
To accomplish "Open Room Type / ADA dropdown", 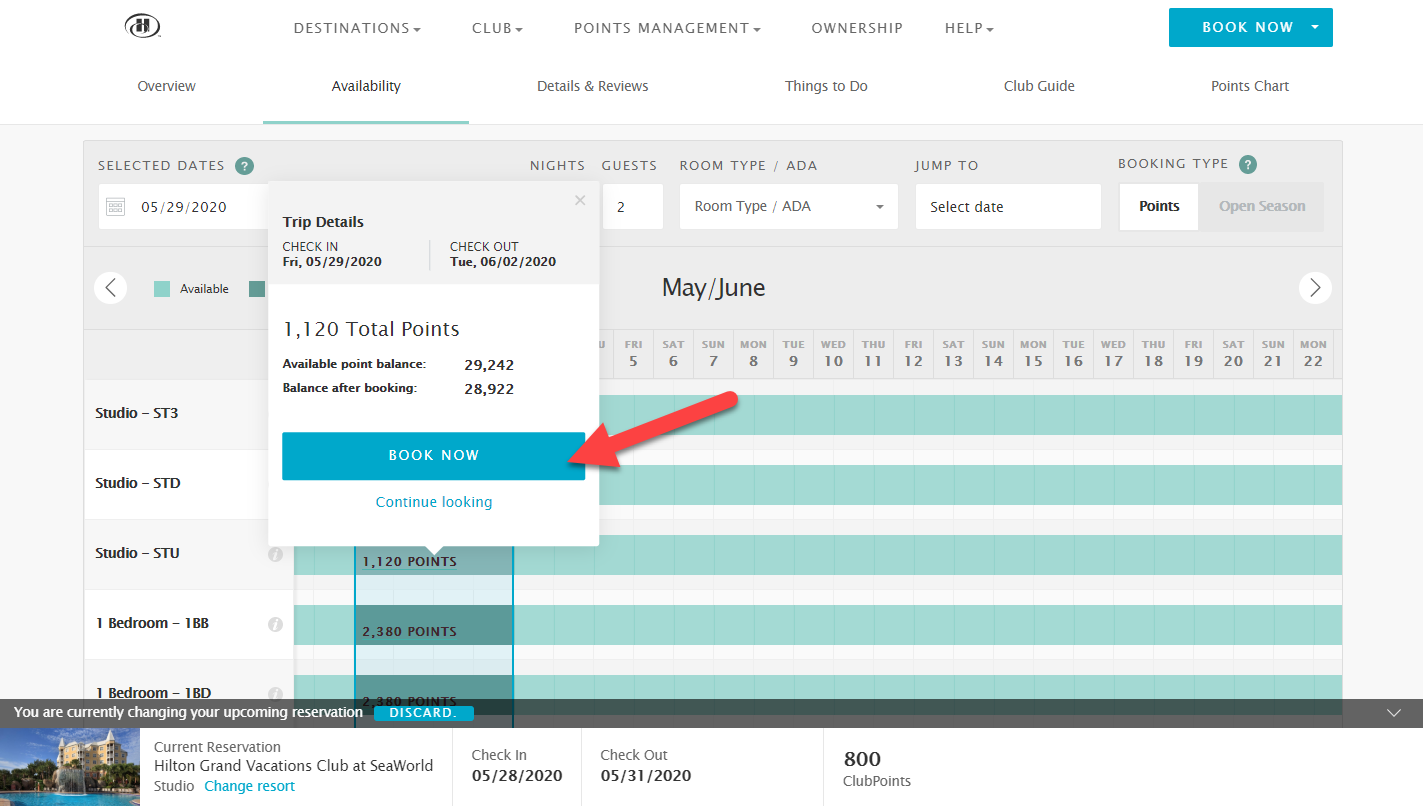I will pyautogui.click(x=788, y=207).
